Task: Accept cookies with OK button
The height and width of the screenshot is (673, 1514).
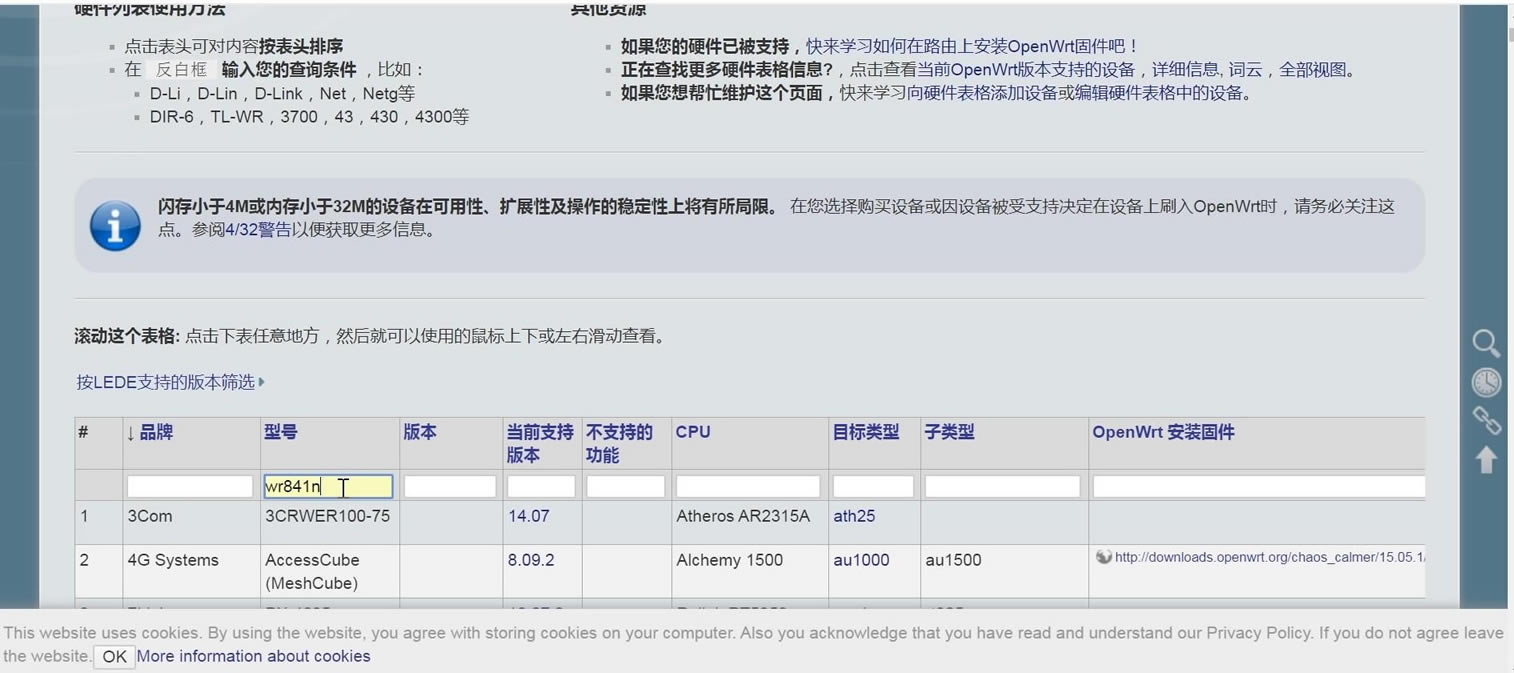Action: tap(114, 657)
